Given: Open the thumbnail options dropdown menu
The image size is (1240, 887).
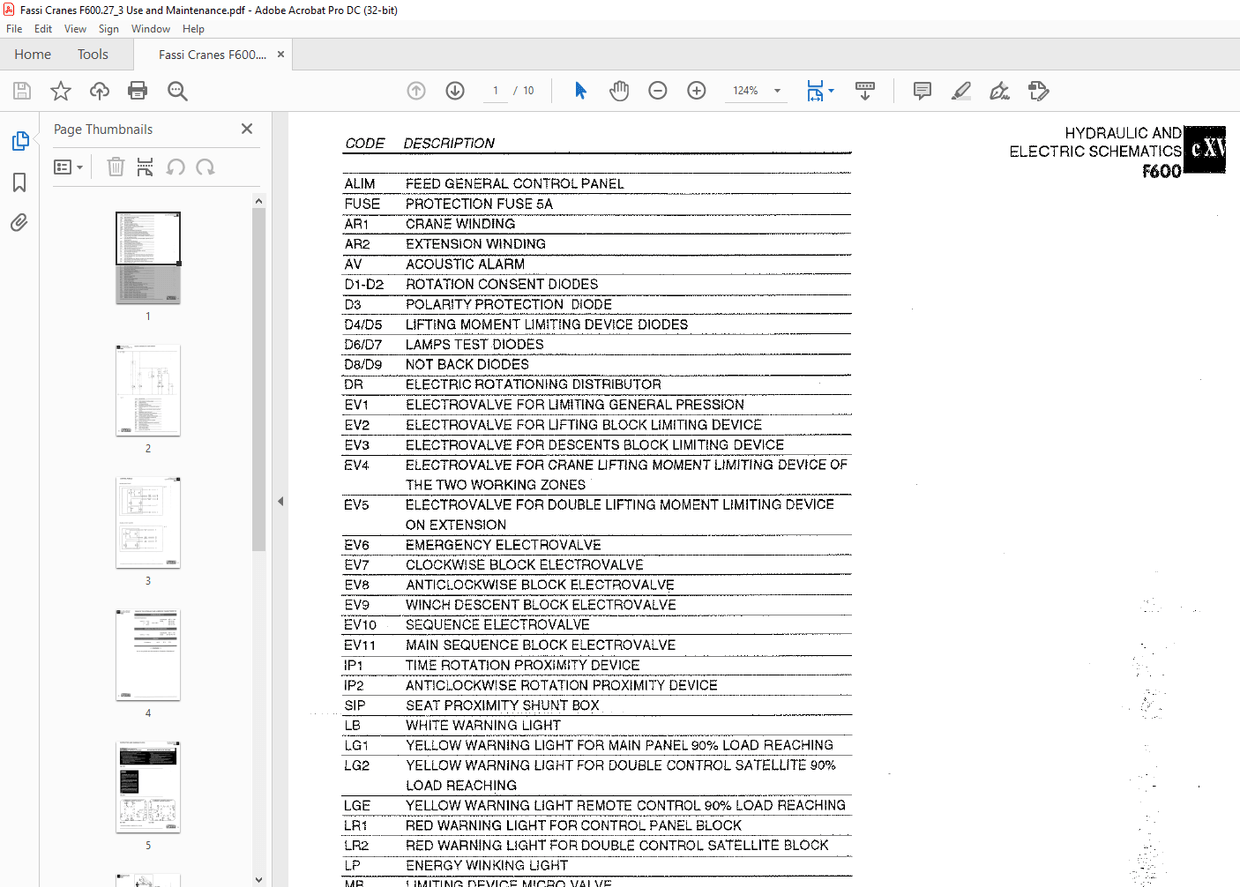Looking at the screenshot, I should point(68,166).
